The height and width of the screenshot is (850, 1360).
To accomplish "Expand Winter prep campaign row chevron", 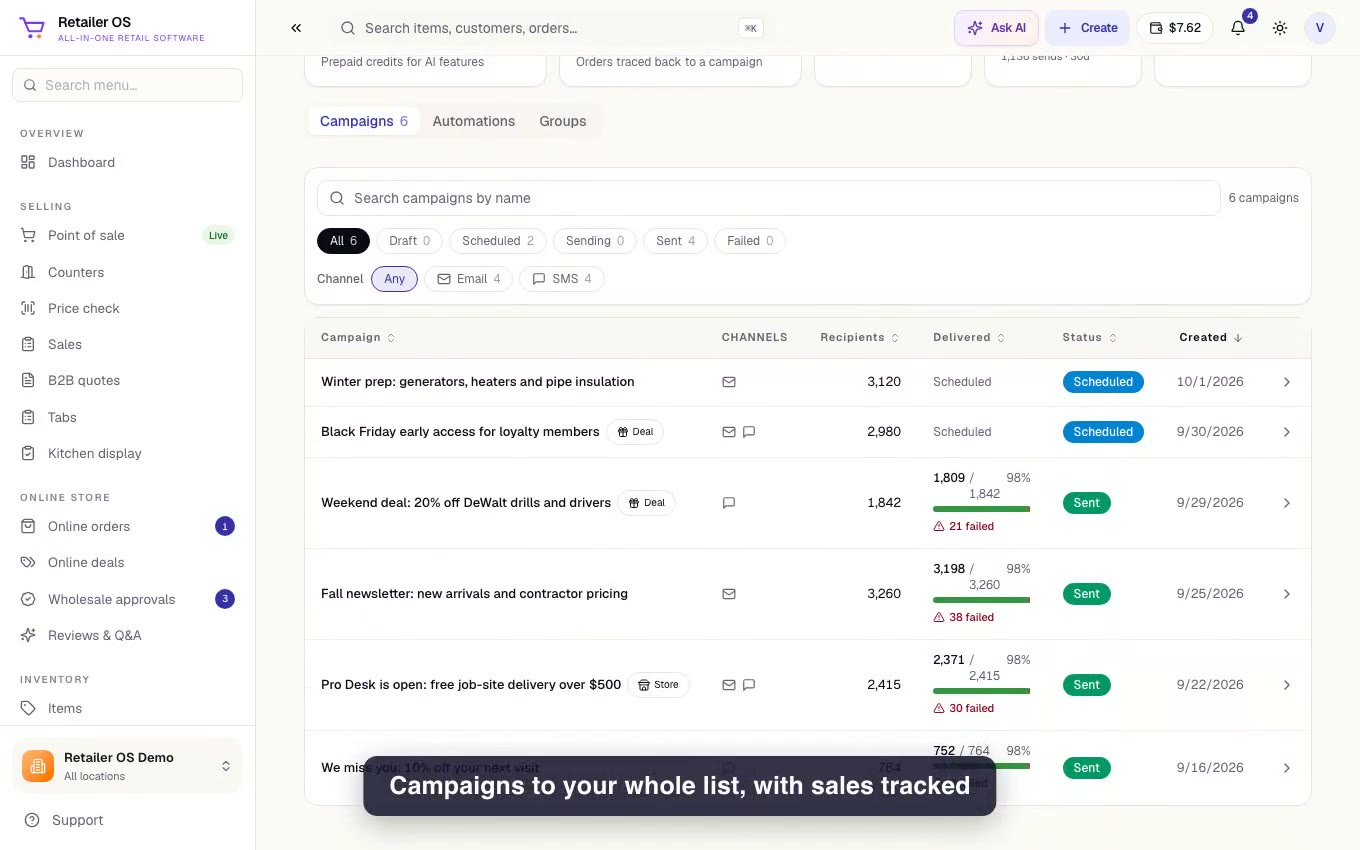I will (x=1287, y=382).
